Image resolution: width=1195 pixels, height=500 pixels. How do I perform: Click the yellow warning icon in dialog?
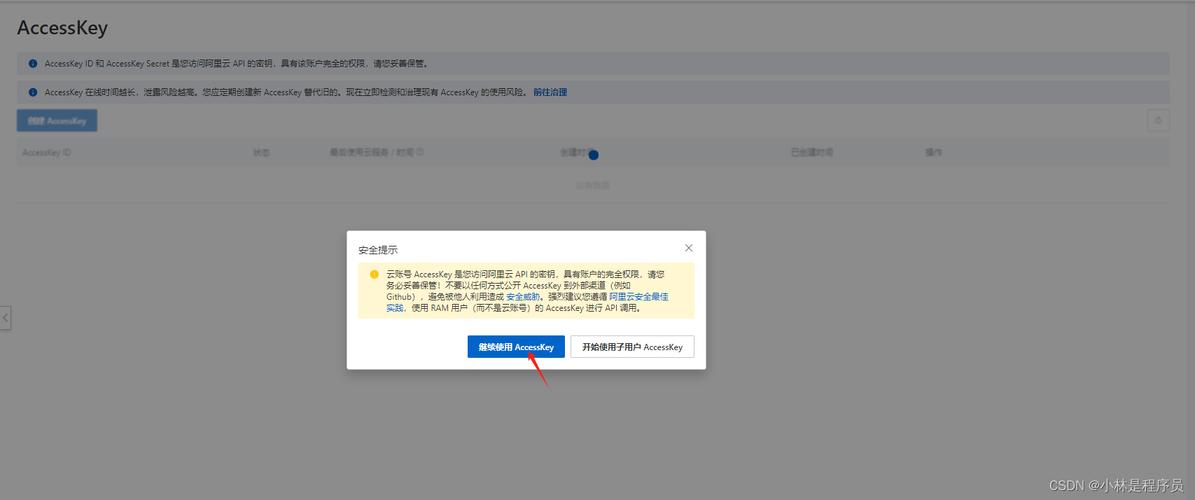click(x=374, y=274)
